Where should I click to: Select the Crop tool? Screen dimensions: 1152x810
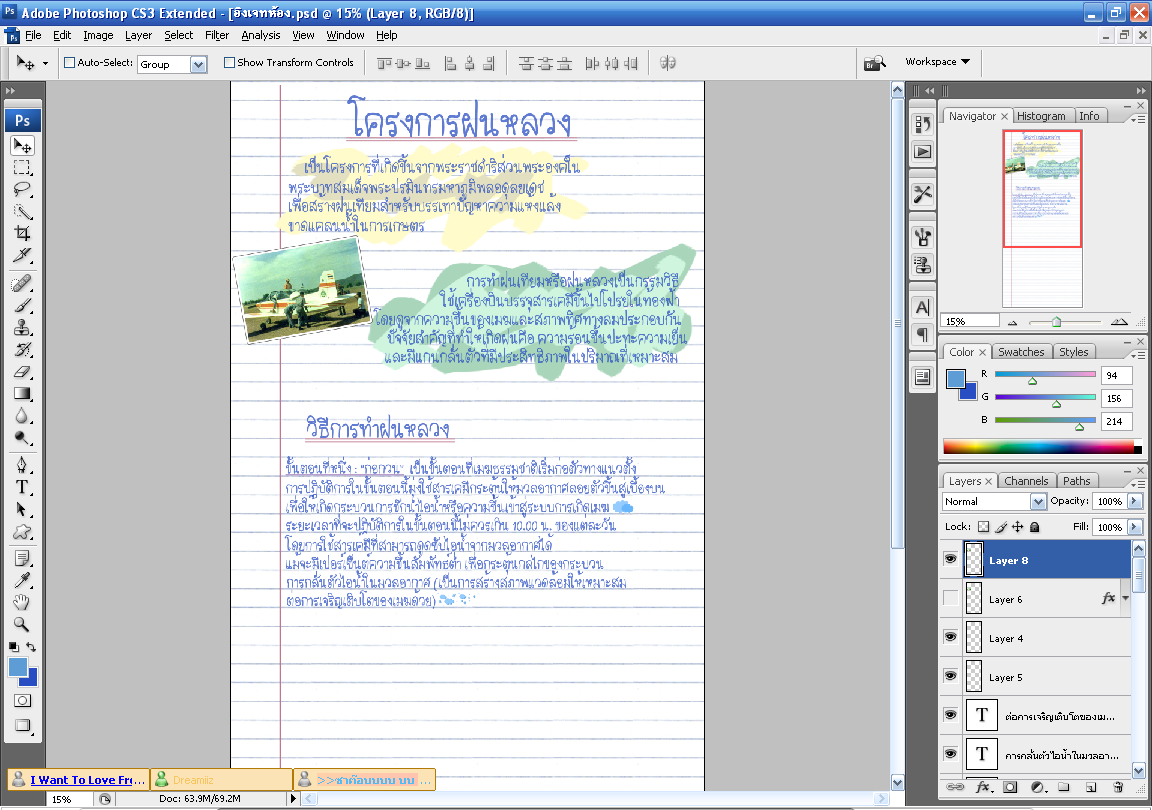22,234
